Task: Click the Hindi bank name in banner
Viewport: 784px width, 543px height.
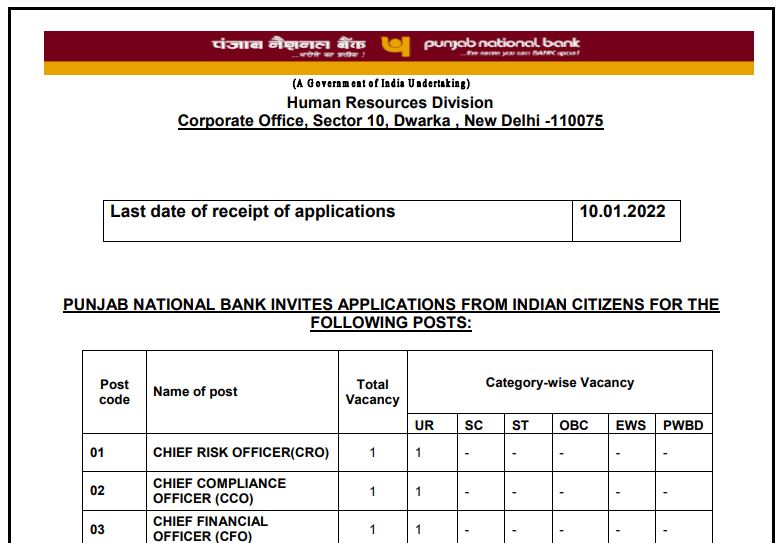Action: coord(288,44)
